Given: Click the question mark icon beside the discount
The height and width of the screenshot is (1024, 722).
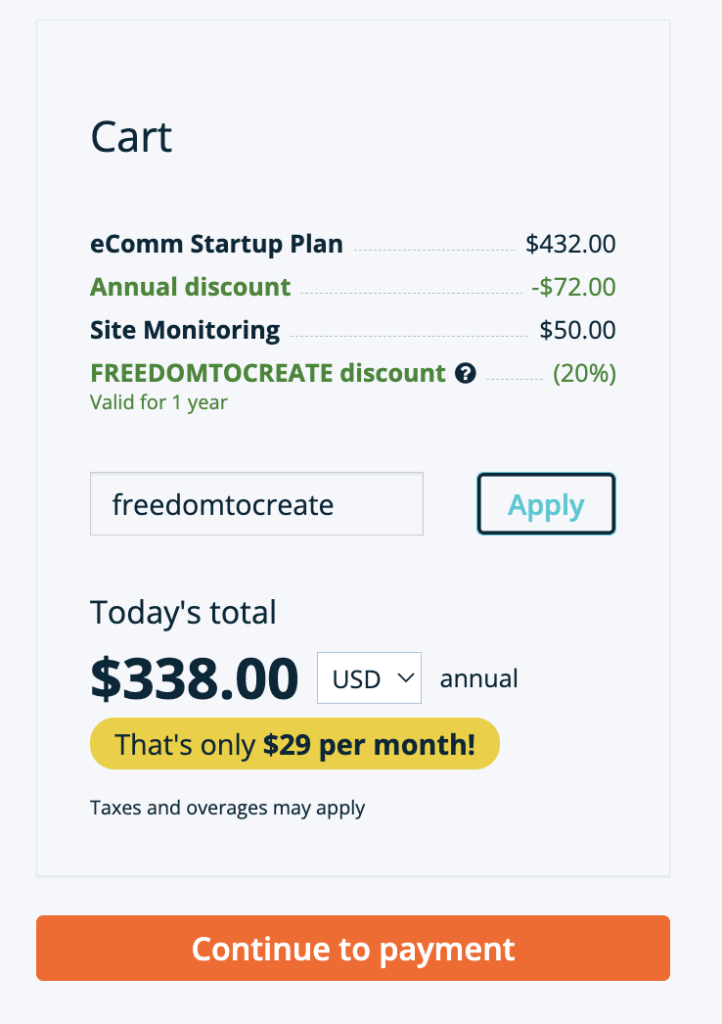Looking at the screenshot, I should (x=463, y=374).
